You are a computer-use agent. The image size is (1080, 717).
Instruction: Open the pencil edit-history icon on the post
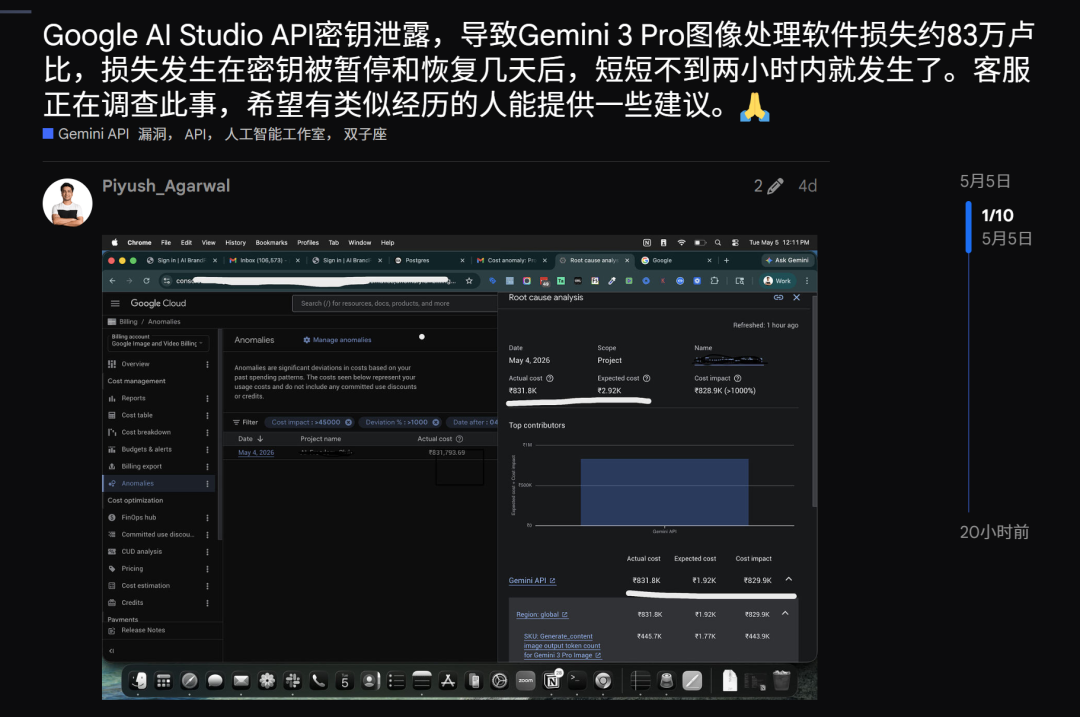(x=775, y=186)
